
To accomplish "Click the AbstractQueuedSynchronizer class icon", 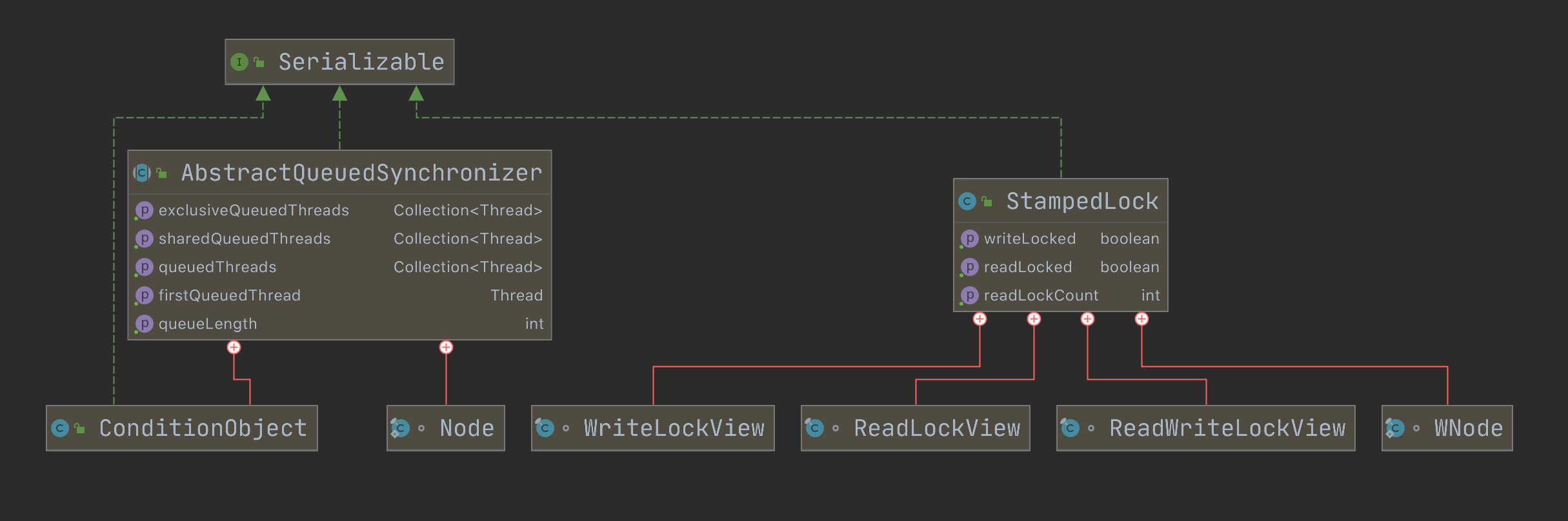I will (x=142, y=173).
